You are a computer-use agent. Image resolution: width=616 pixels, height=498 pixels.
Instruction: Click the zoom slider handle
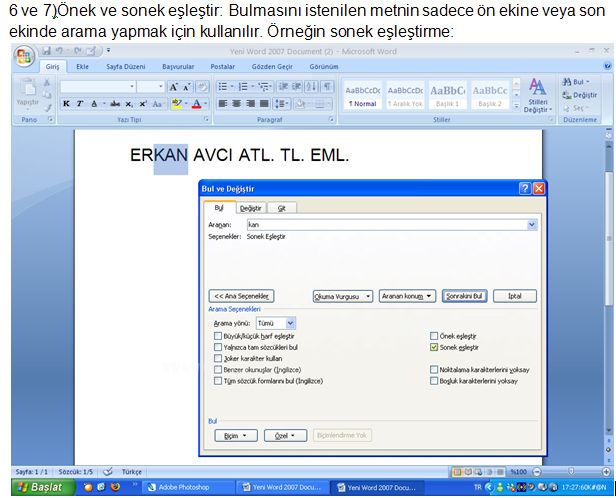571,471
